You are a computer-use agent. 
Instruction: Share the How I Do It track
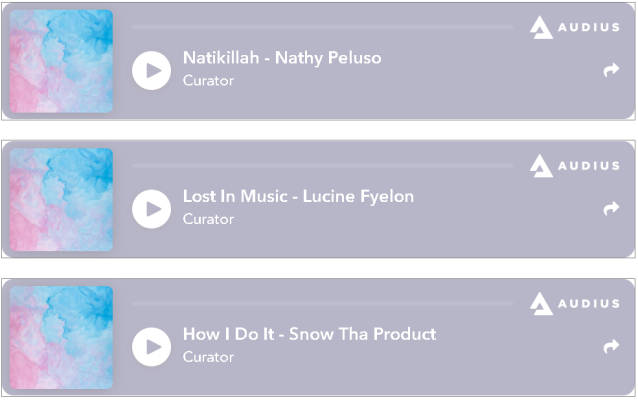pos(611,346)
